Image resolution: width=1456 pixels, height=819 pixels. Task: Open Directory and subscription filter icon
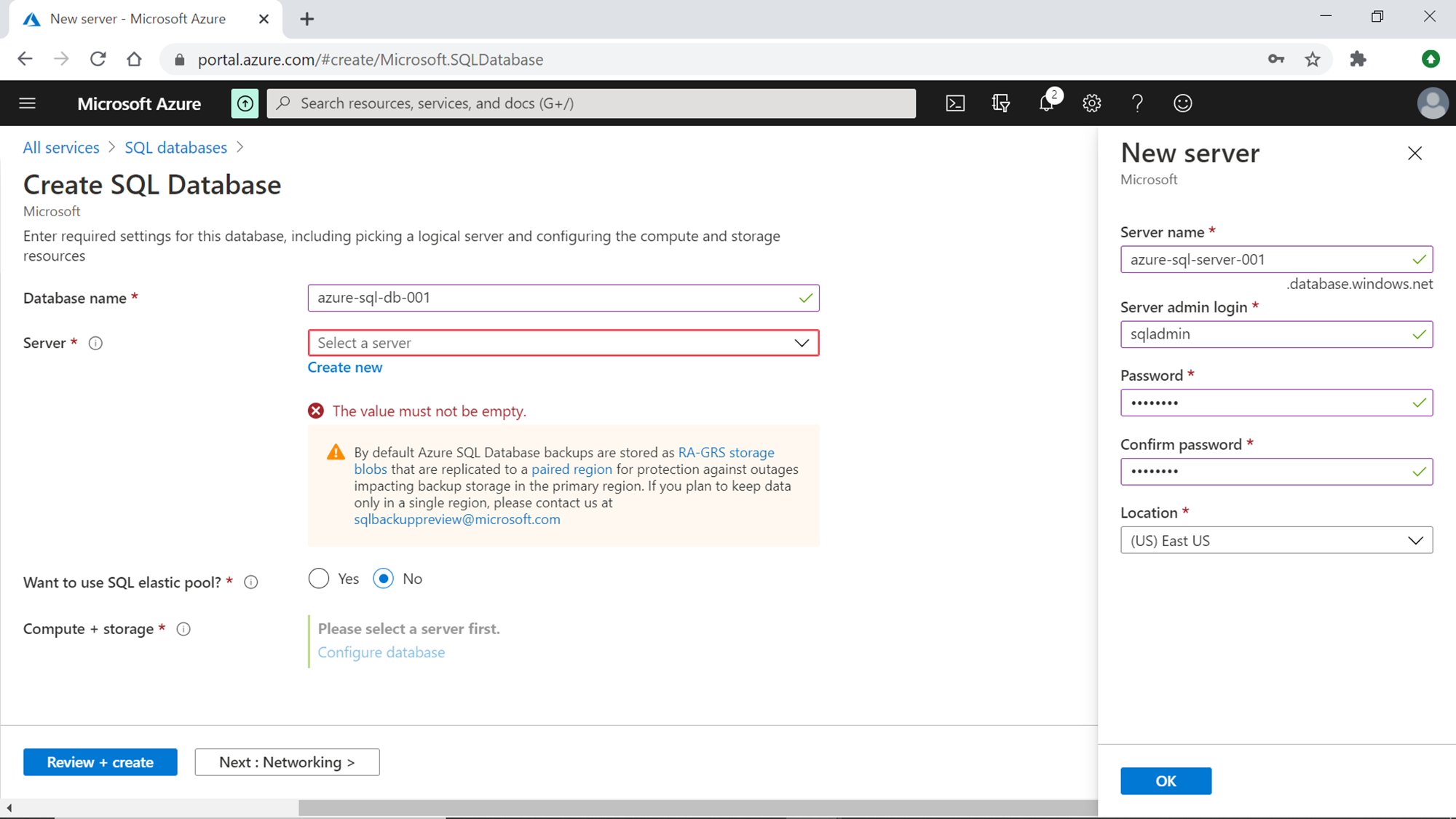click(1001, 103)
